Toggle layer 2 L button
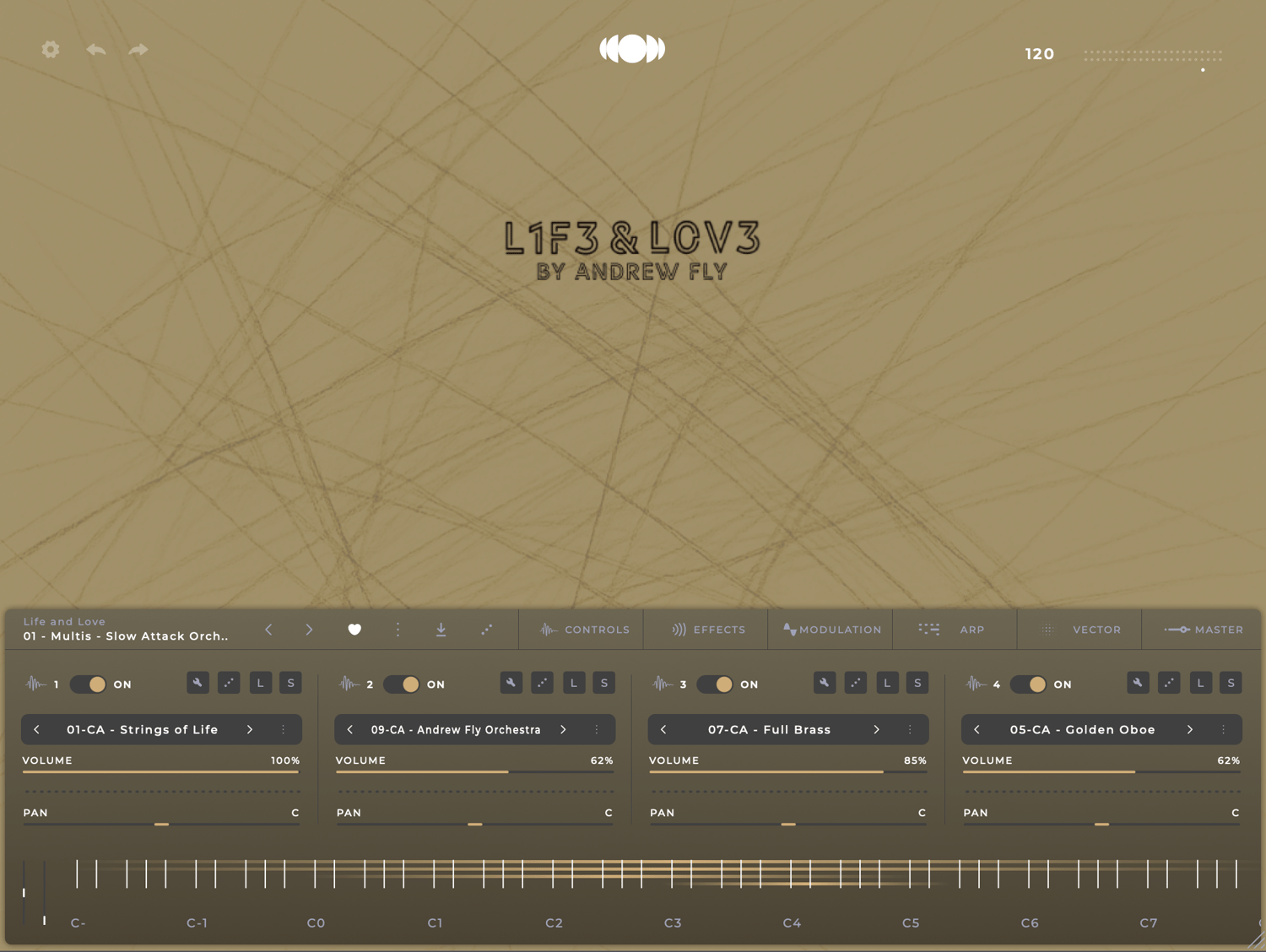This screenshot has height=952, width=1266. (x=574, y=683)
